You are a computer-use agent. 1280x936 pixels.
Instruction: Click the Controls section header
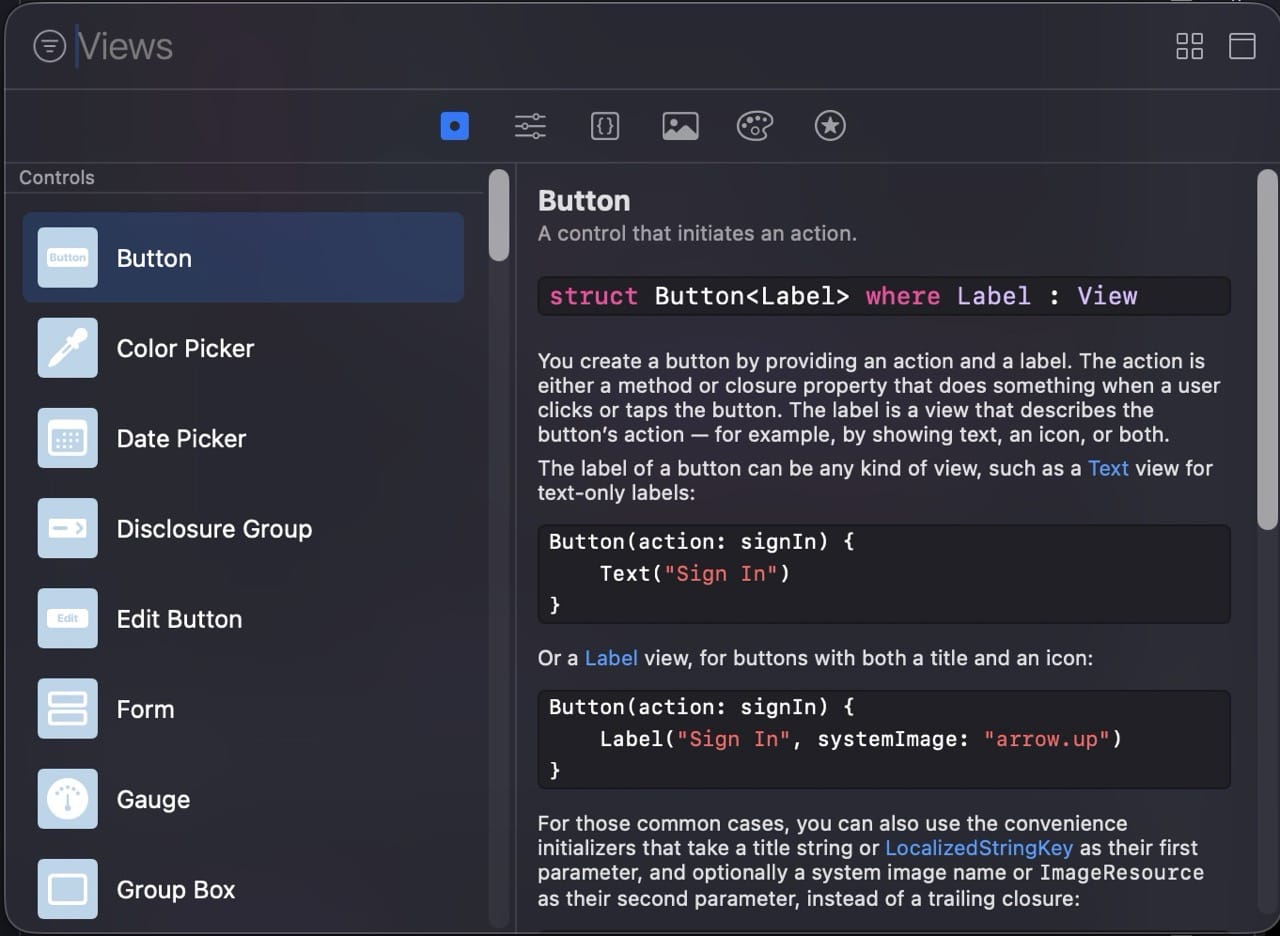click(x=57, y=177)
